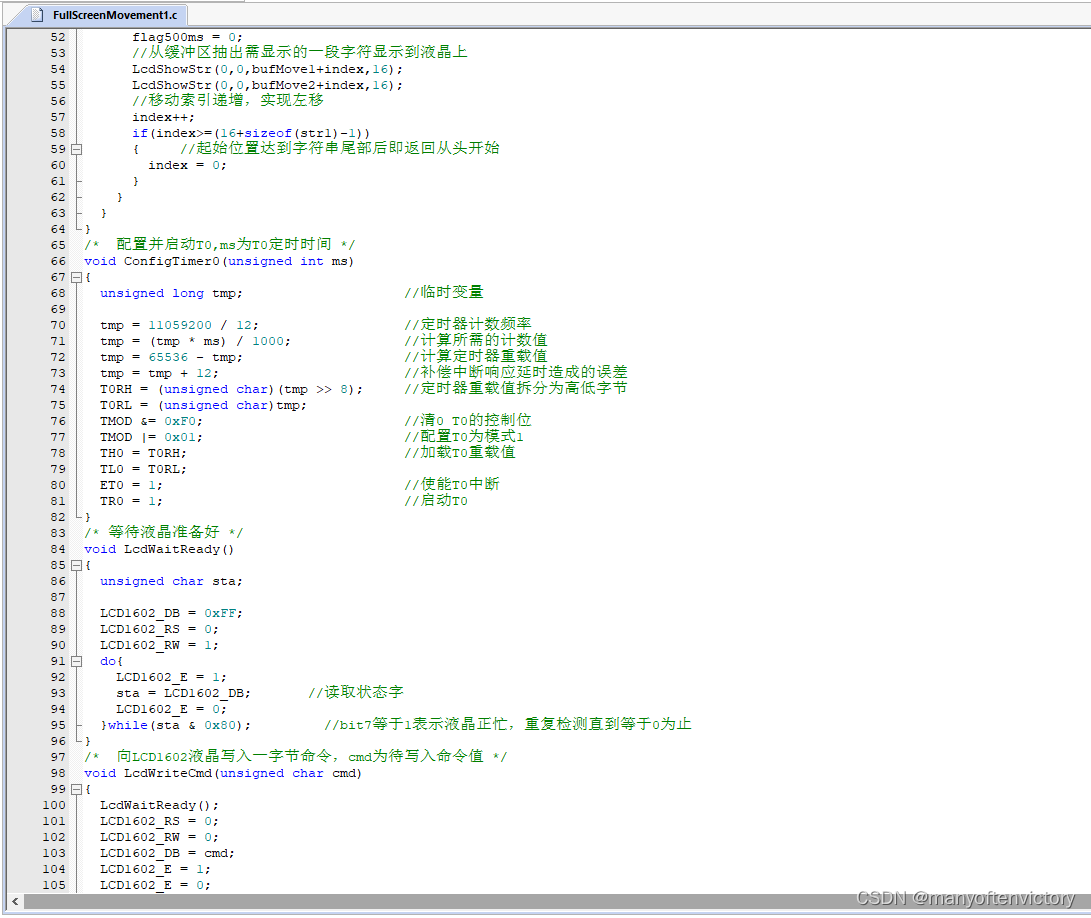Click on 'unsigned char sta;' declaration

coord(171,581)
